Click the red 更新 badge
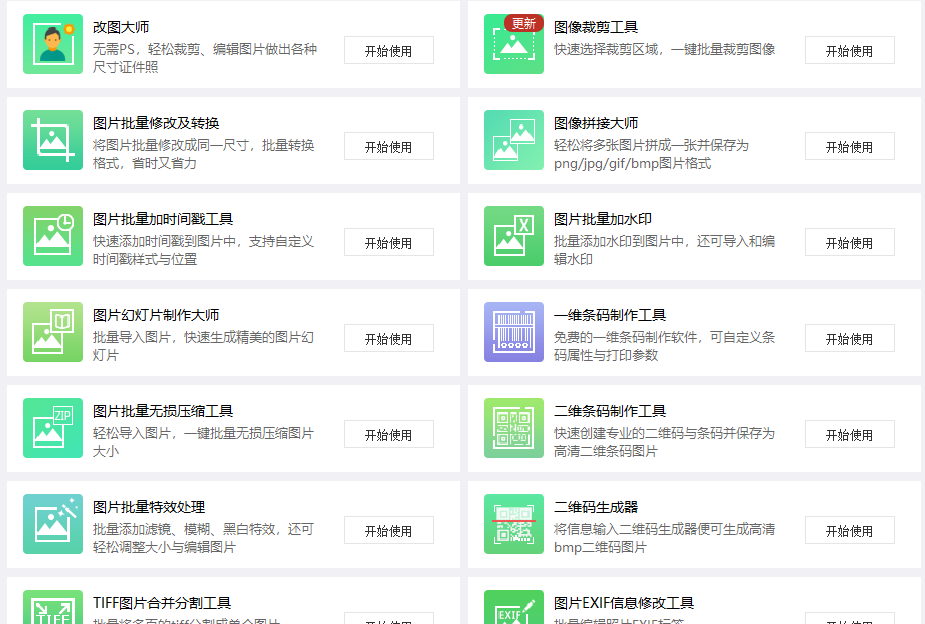This screenshot has width=925, height=624. (524, 24)
